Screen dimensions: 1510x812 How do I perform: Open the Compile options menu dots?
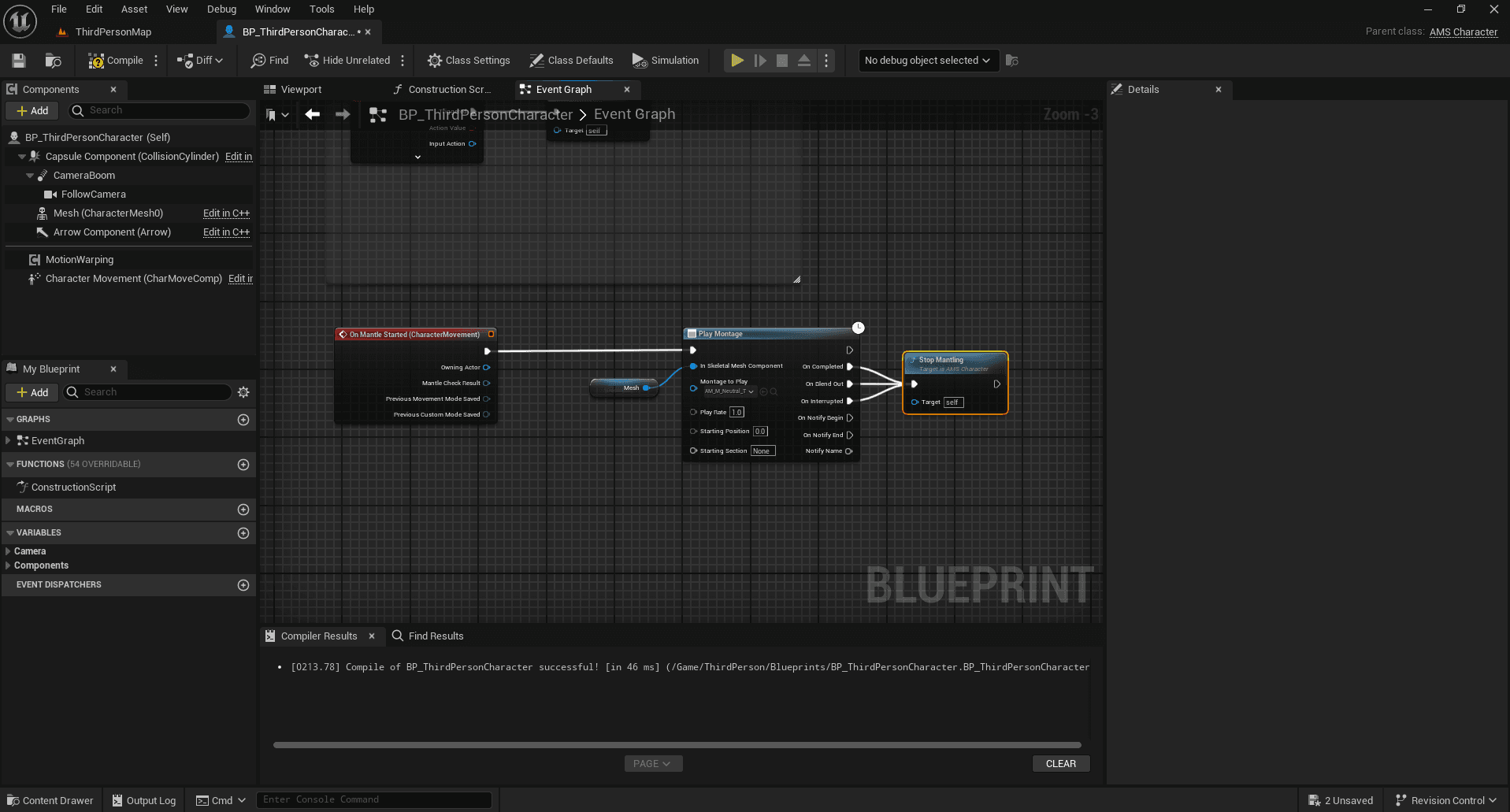point(156,61)
